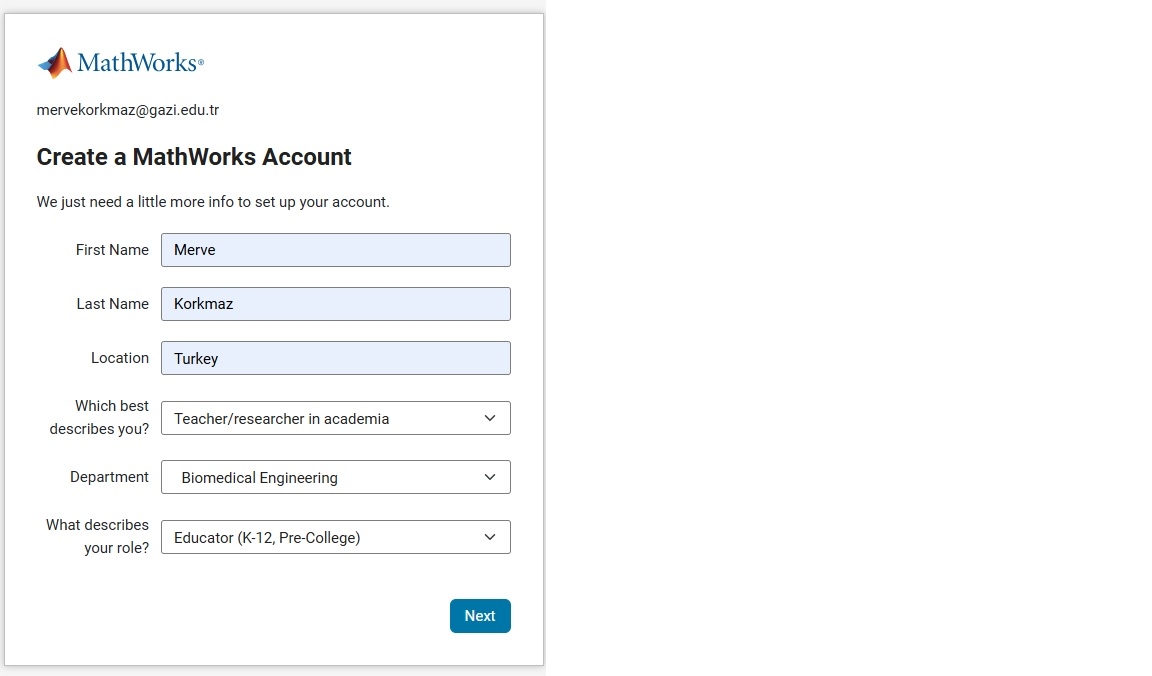Click chevron arrow beside Teacher/researcher in academia
The image size is (1152, 676).
pos(490,418)
